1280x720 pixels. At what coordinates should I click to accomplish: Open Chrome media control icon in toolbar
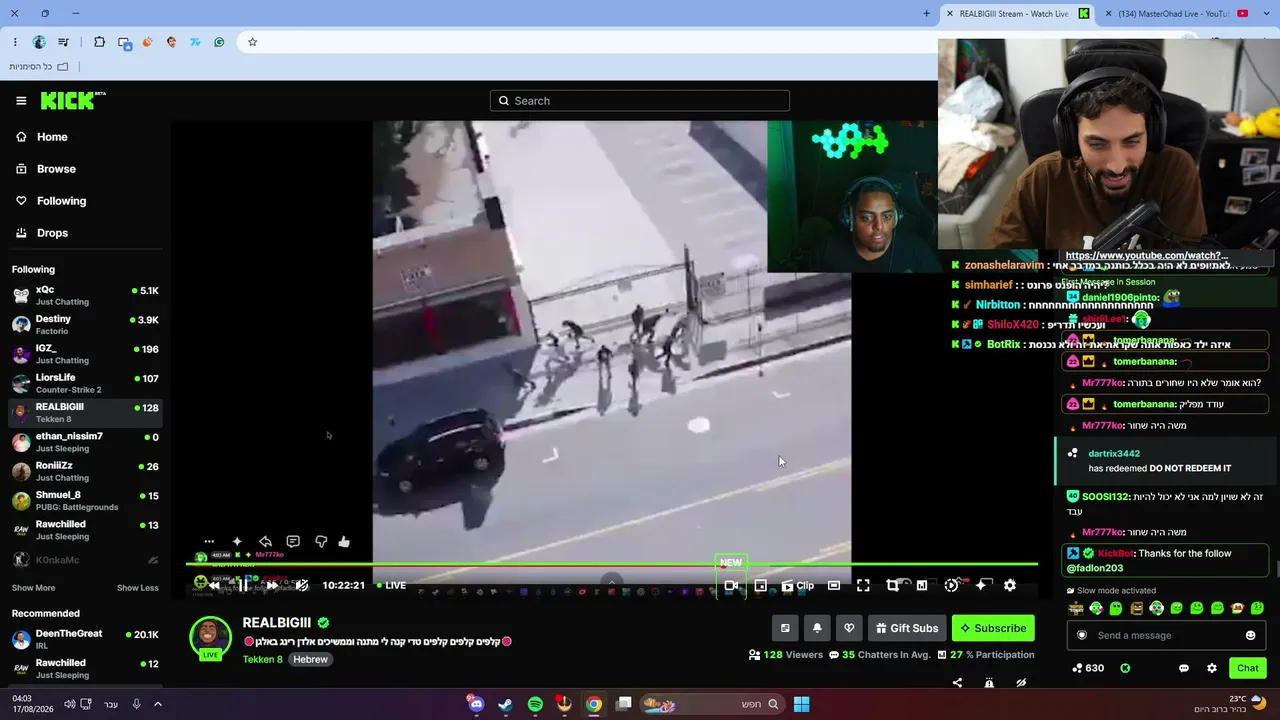coord(63,42)
